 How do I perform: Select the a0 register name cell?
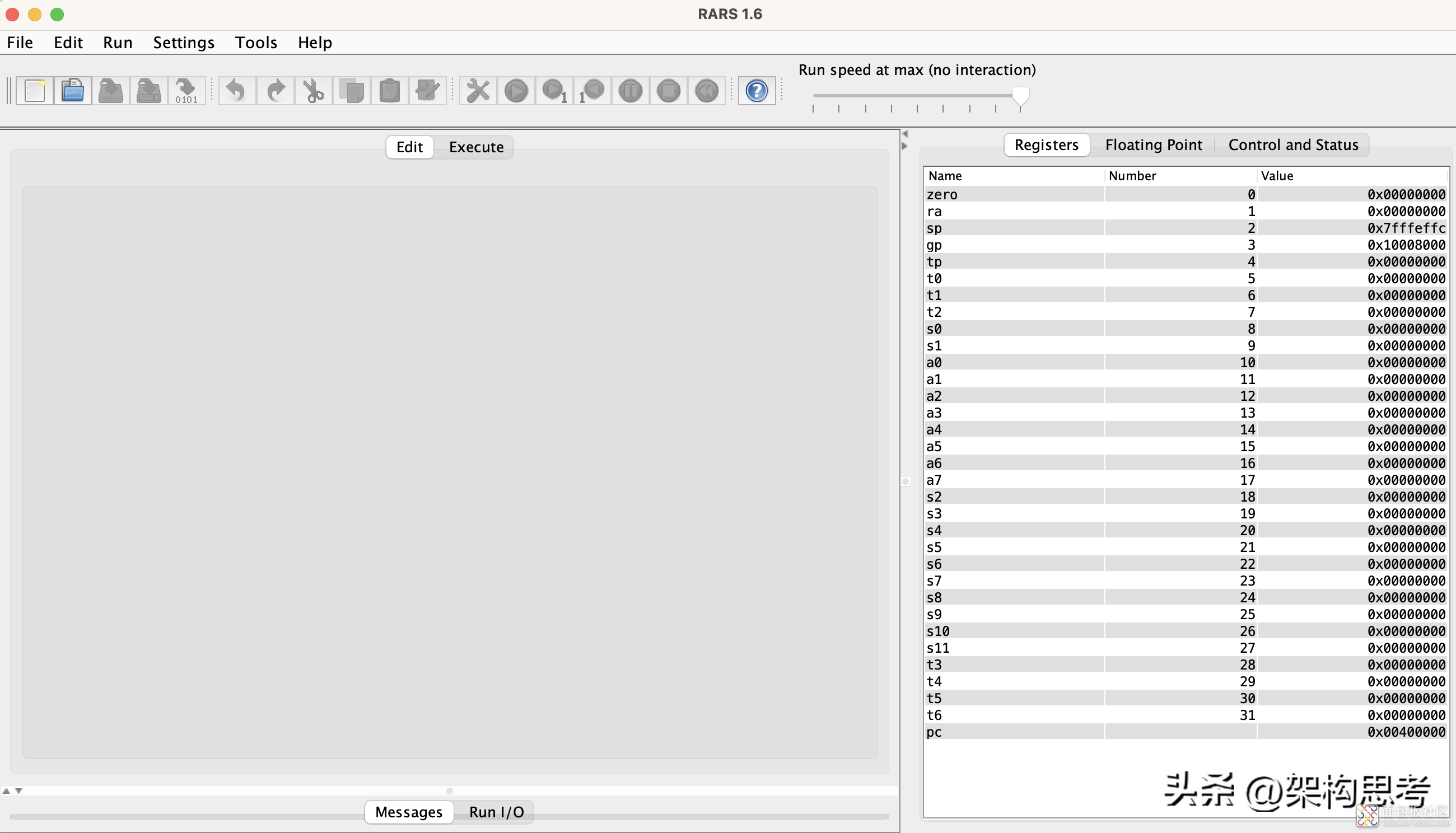[1014, 362]
